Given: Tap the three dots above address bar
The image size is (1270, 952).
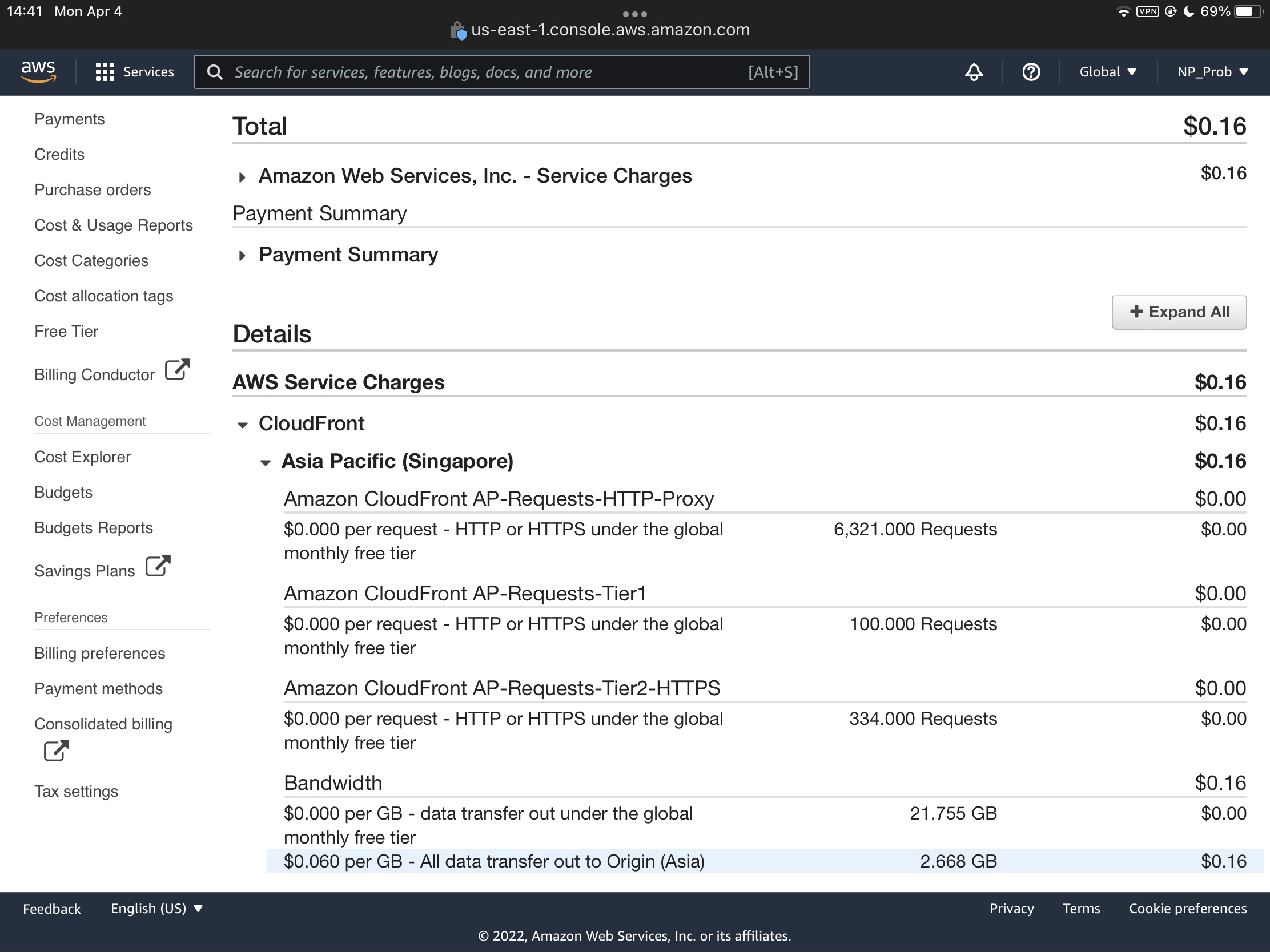Looking at the screenshot, I should pos(635,14).
